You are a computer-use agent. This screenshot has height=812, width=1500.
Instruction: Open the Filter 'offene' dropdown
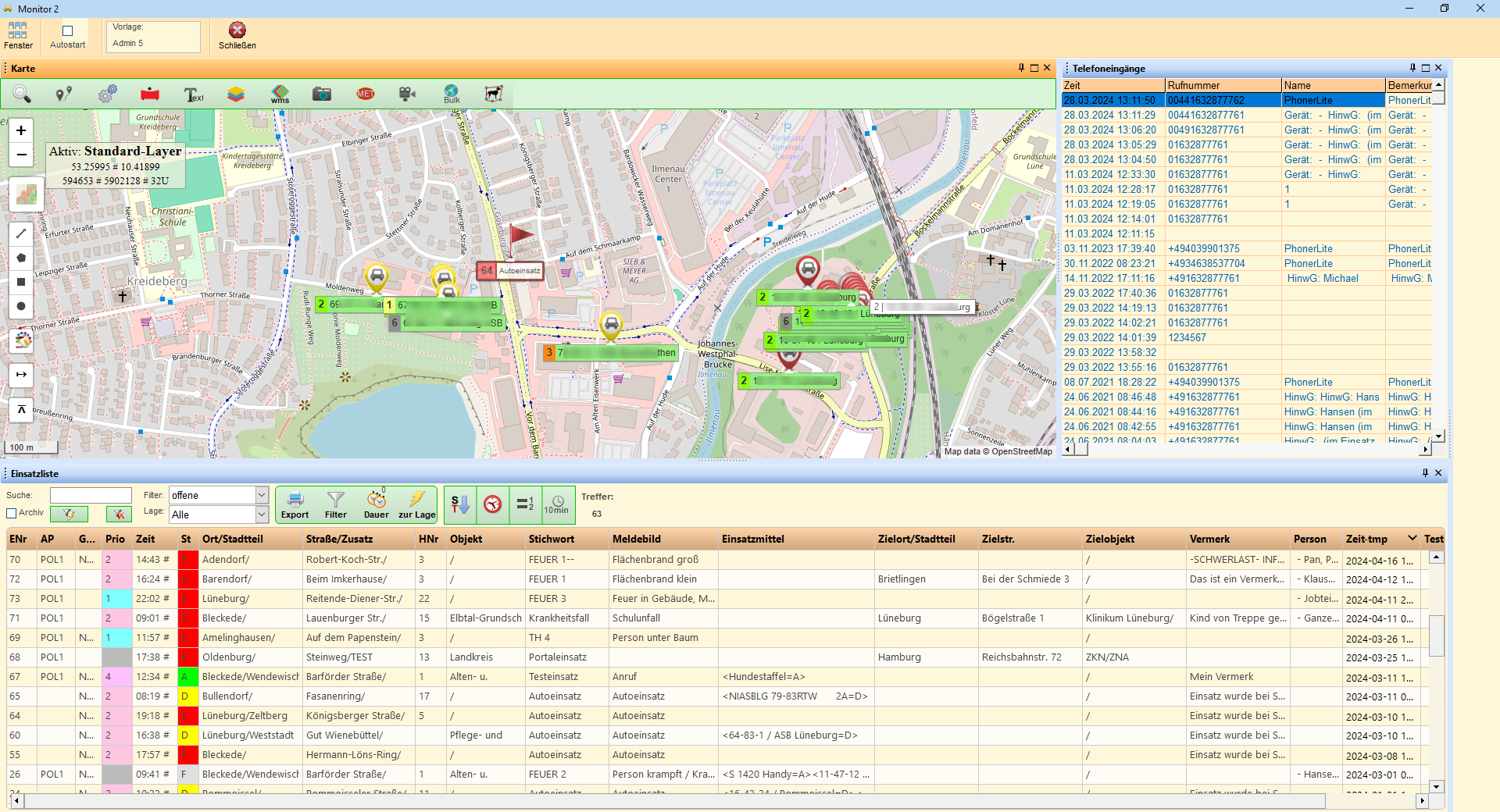click(262, 495)
